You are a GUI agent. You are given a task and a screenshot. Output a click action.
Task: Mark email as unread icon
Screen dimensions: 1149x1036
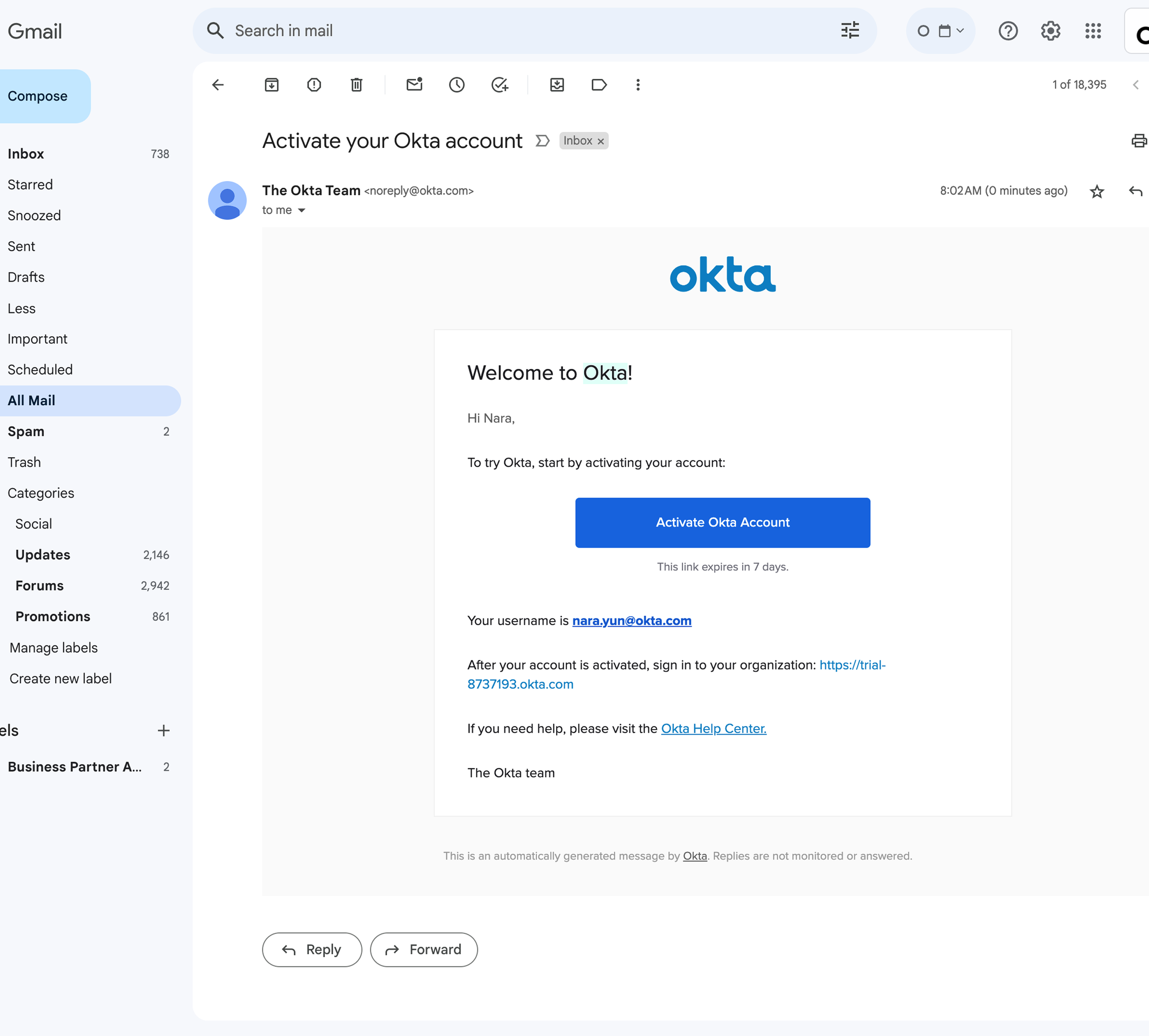pos(414,85)
